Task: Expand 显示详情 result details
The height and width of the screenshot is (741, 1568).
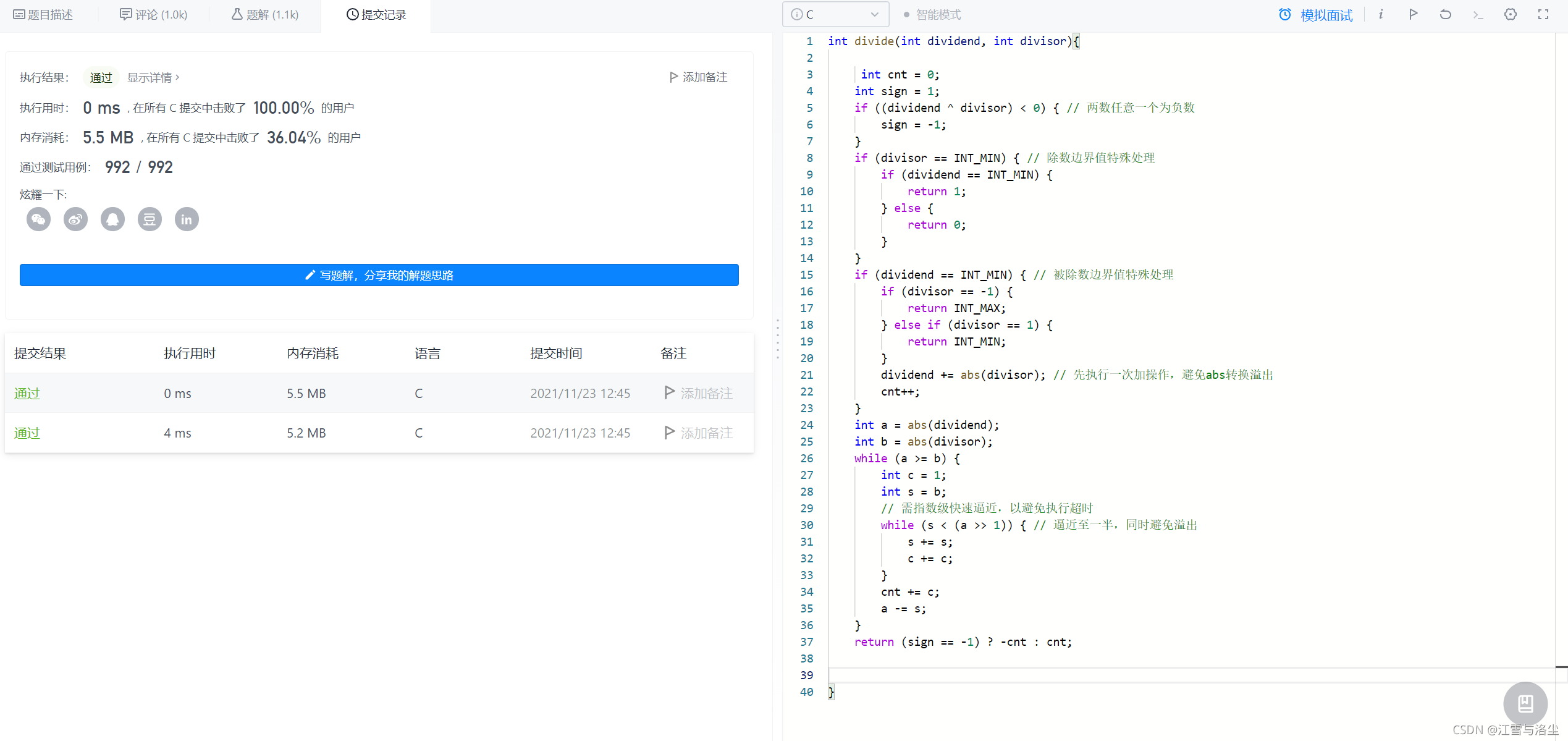Action: (153, 77)
